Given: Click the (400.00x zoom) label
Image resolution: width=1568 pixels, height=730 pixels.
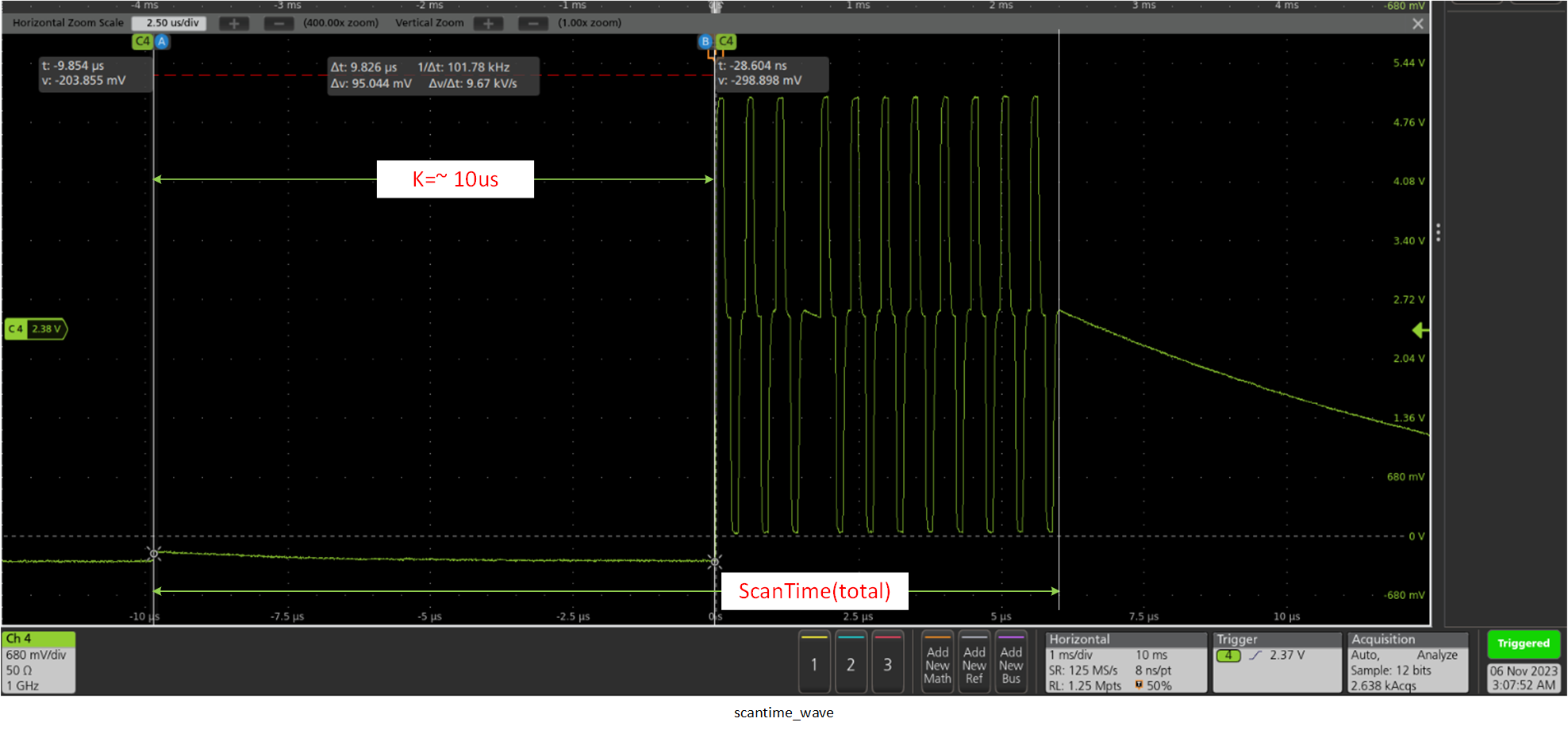Looking at the screenshot, I should pos(340,23).
